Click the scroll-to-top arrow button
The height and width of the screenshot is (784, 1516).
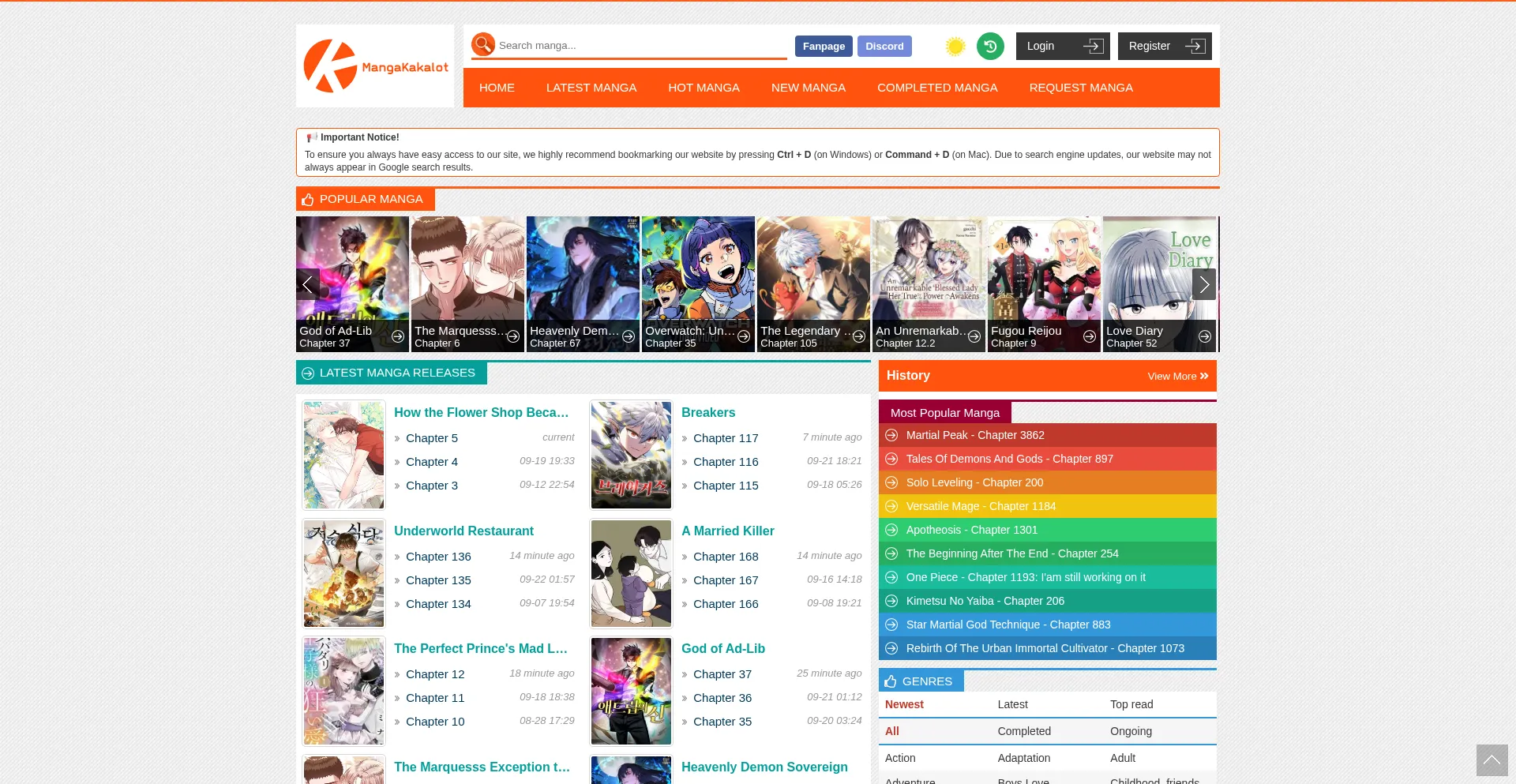pyautogui.click(x=1492, y=760)
